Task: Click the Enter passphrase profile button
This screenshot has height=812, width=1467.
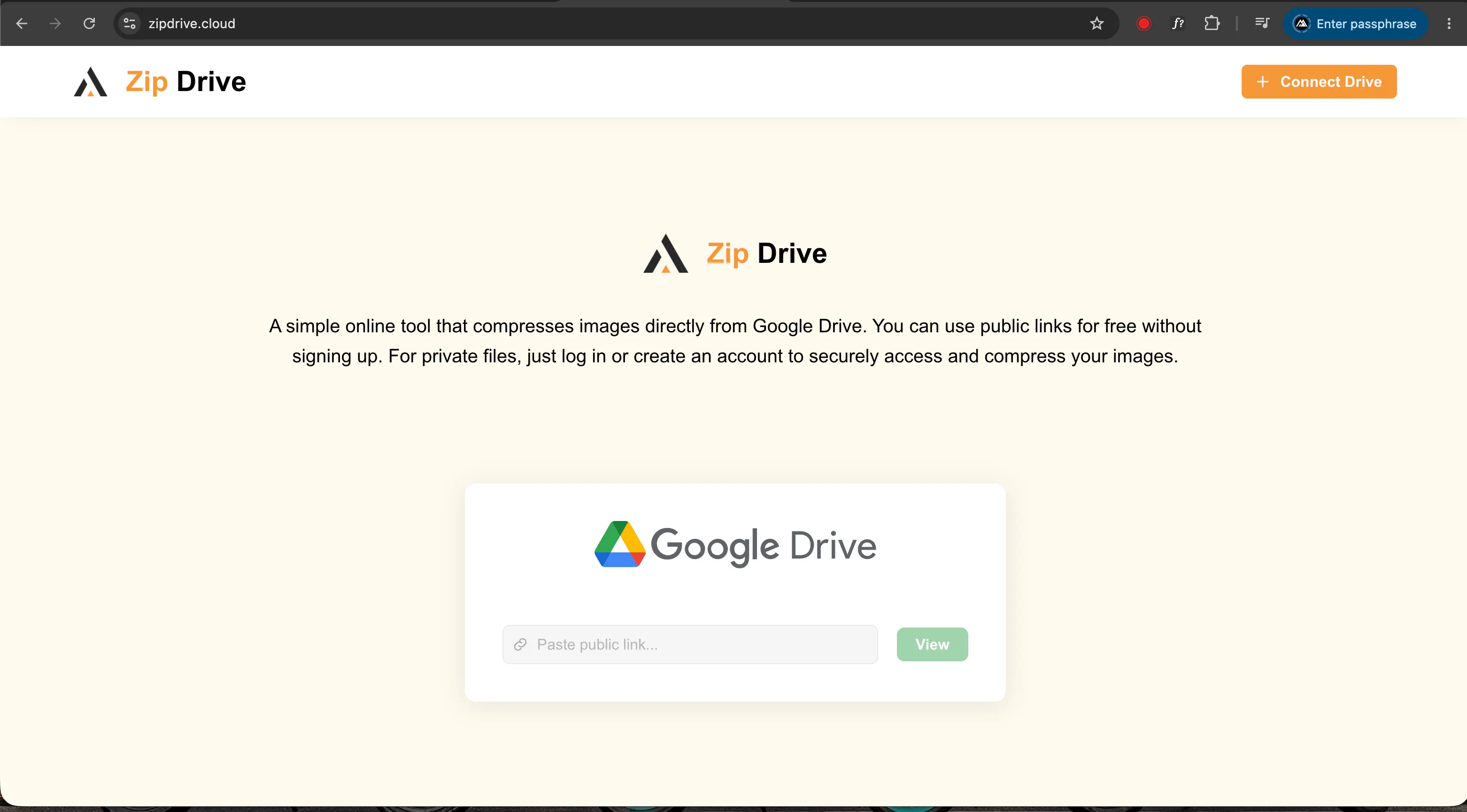Action: (1355, 23)
